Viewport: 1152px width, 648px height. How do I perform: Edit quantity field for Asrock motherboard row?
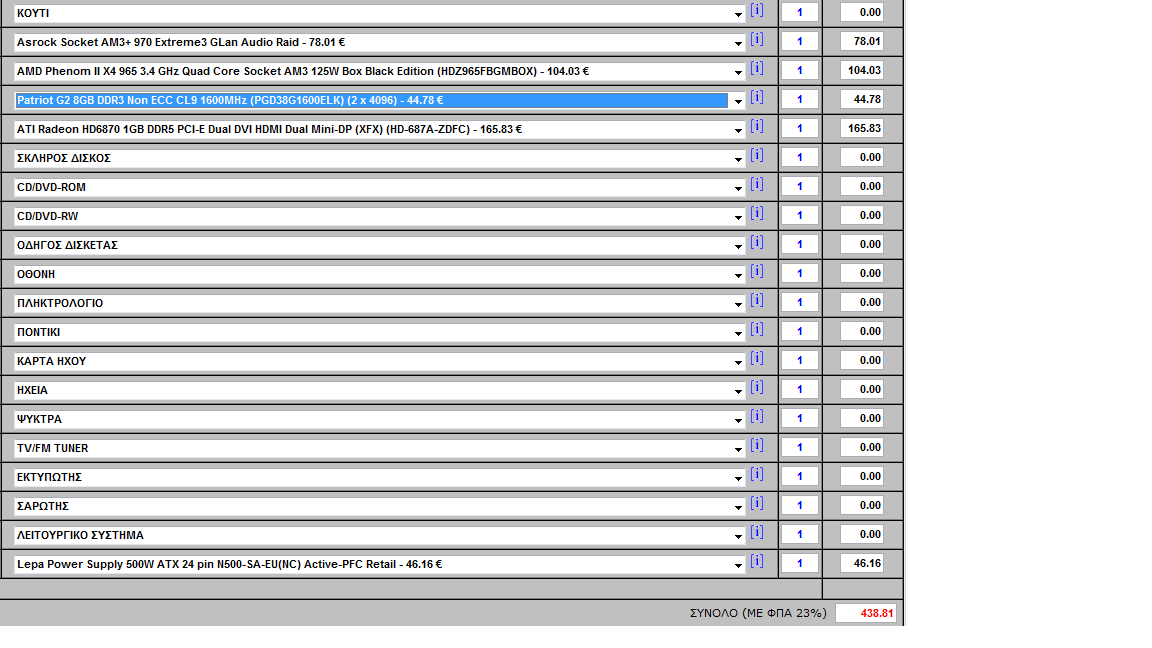(799, 41)
